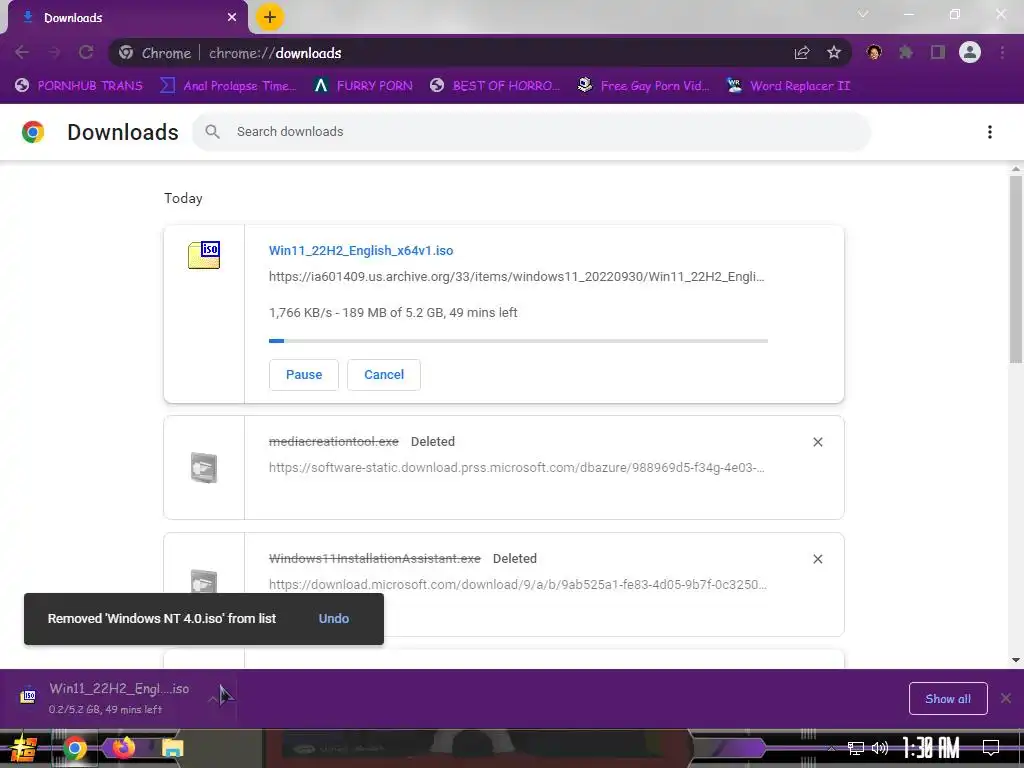This screenshot has height=768, width=1024.
Task: Remove mediacreationtool.exe from the list
Action: pyautogui.click(x=818, y=442)
